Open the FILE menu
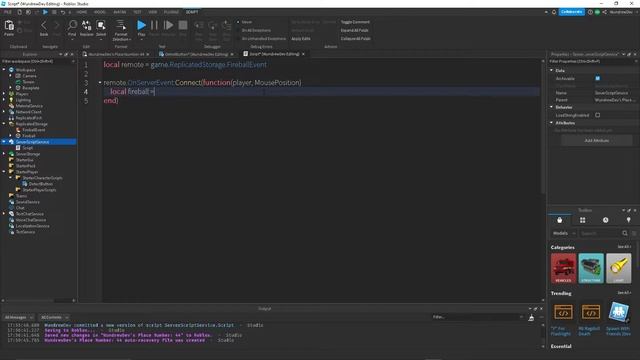This screenshot has height=360, width=640. [x=7, y=12]
